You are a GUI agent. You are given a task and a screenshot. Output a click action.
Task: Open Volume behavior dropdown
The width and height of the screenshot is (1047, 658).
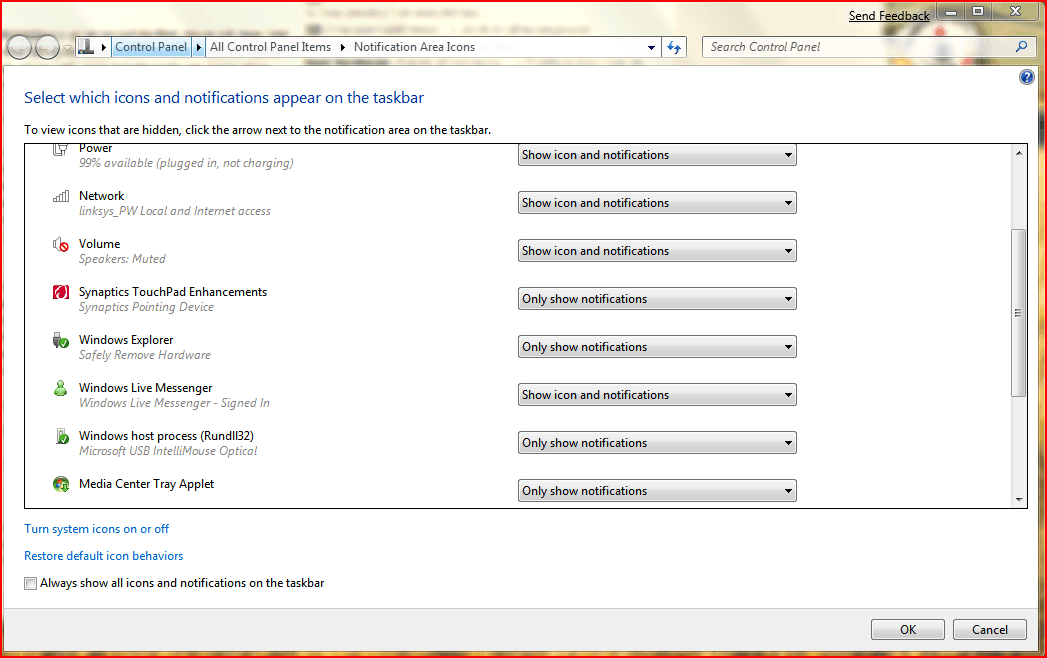tap(657, 251)
